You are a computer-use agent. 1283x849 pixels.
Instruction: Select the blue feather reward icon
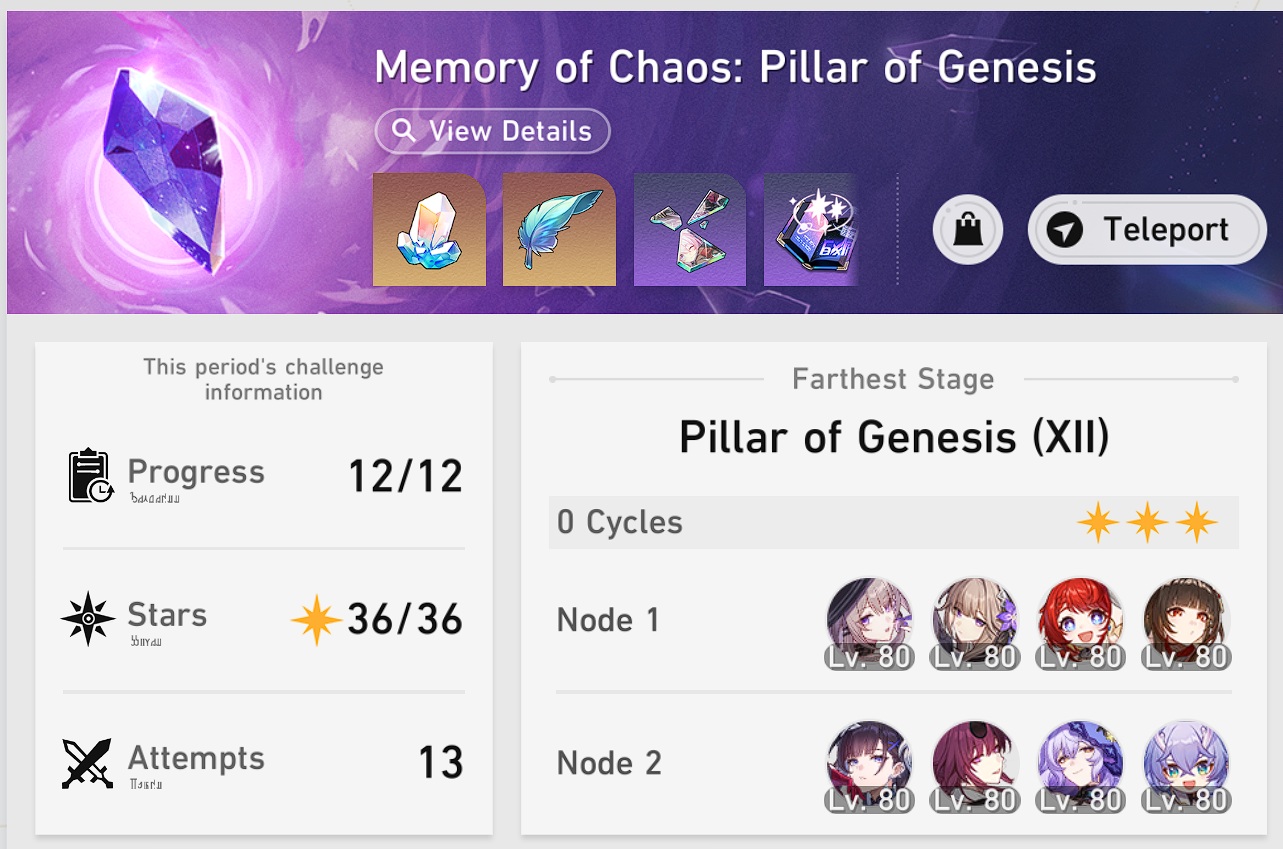pyautogui.click(x=559, y=230)
